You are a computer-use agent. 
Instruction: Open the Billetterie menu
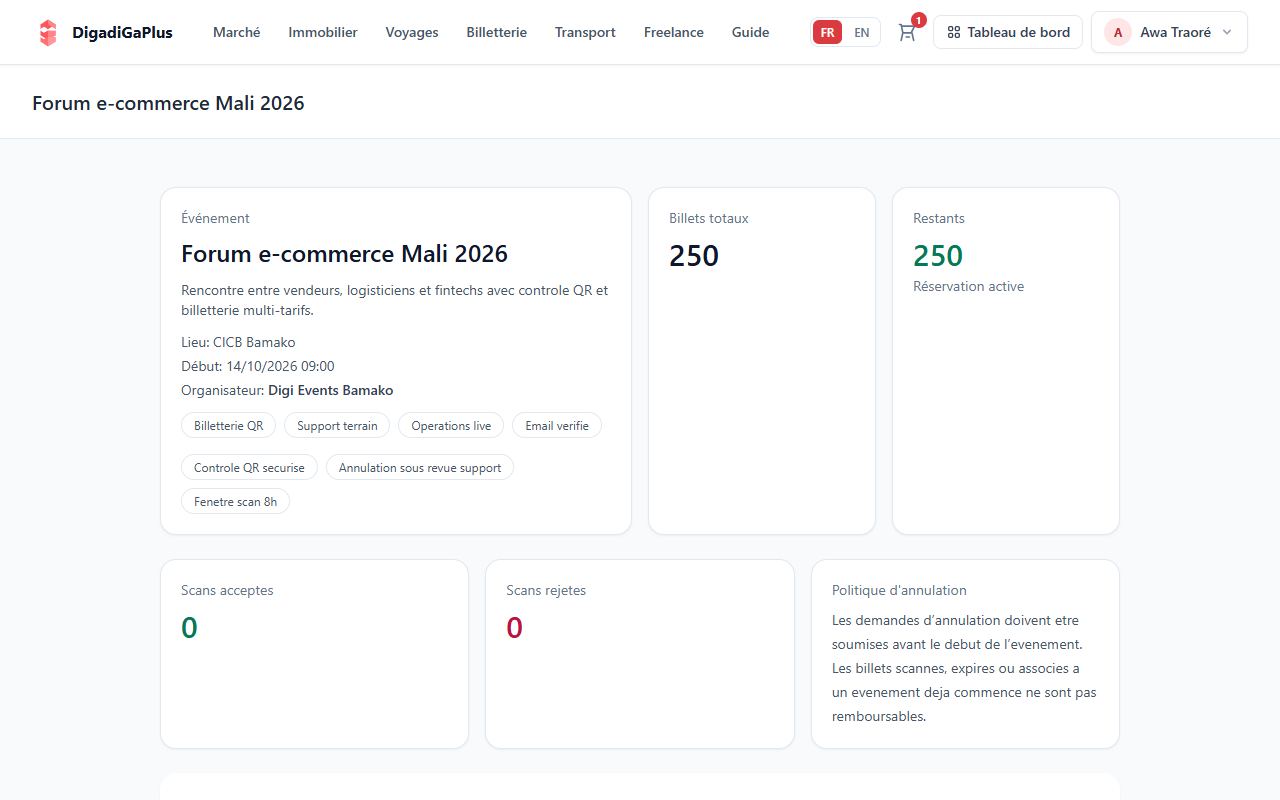[497, 32]
